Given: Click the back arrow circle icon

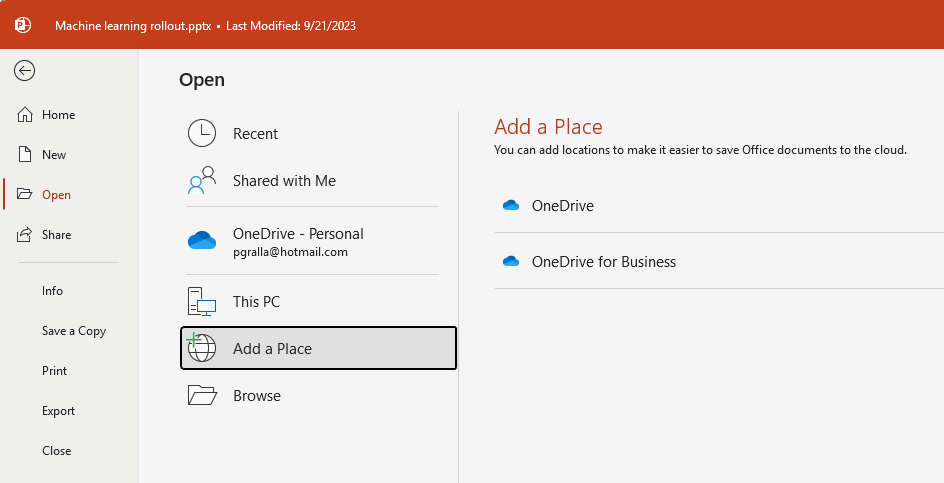Looking at the screenshot, I should [25, 70].
